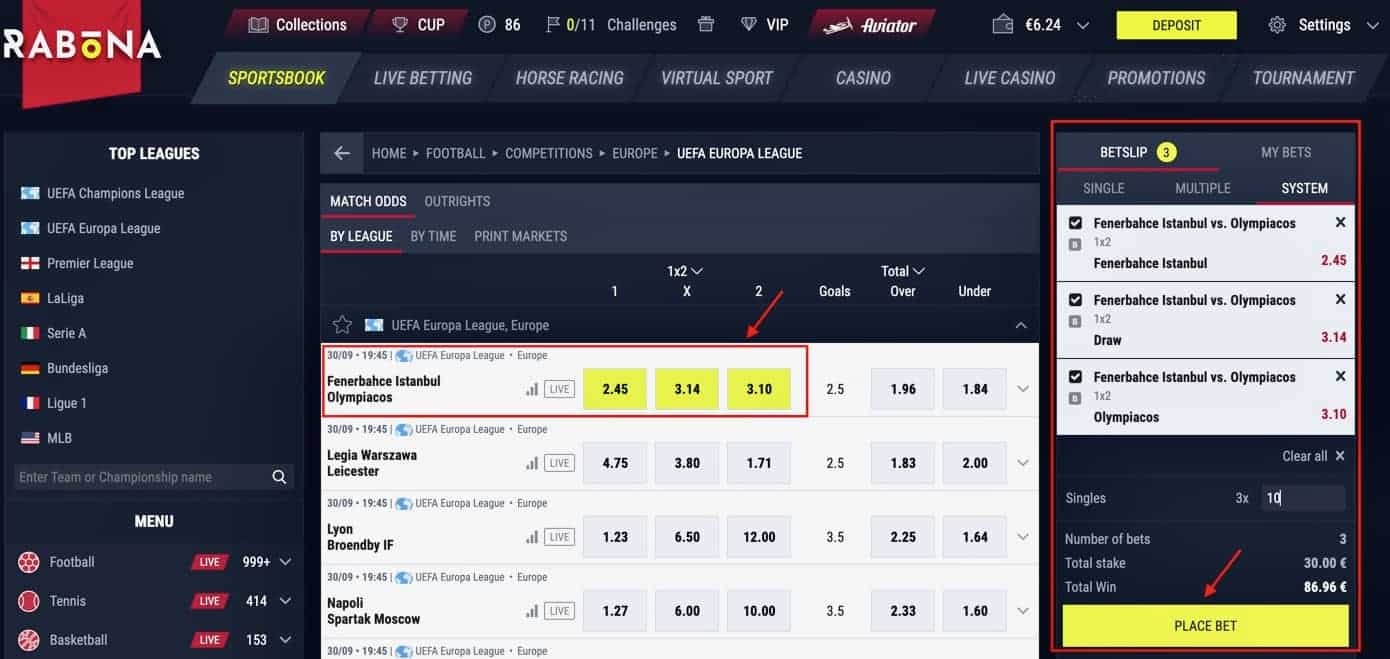Uncheck the Draw selection checkbox
The image size is (1390, 659).
1075,300
